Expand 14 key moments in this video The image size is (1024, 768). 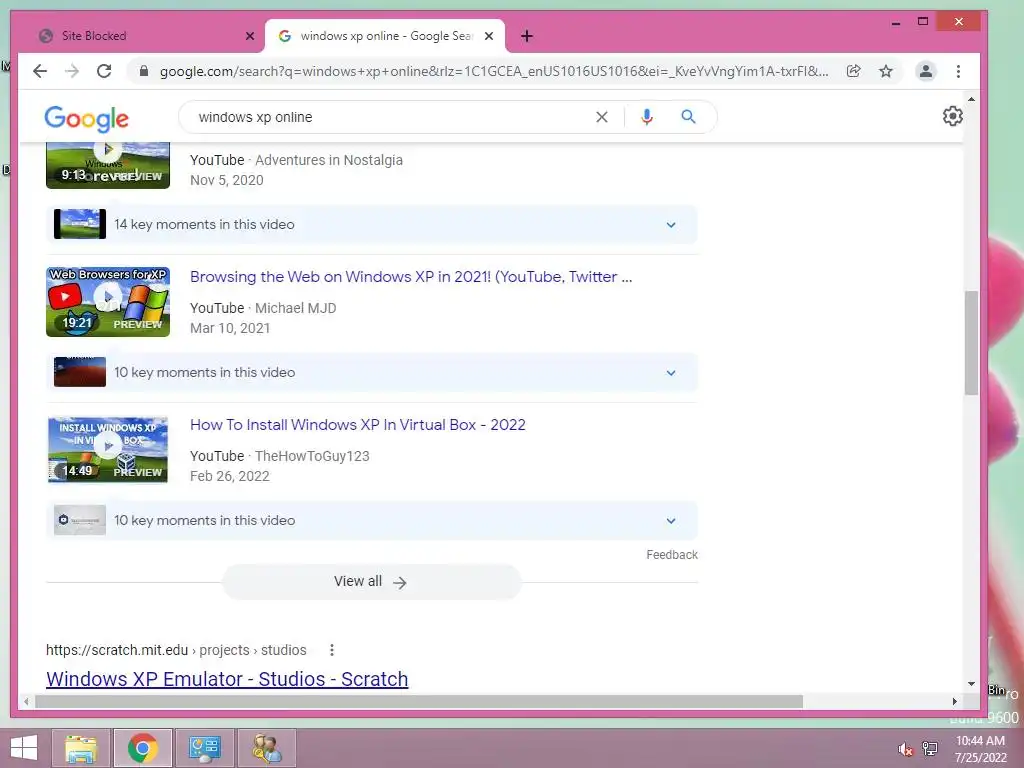(x=372, y=225)
